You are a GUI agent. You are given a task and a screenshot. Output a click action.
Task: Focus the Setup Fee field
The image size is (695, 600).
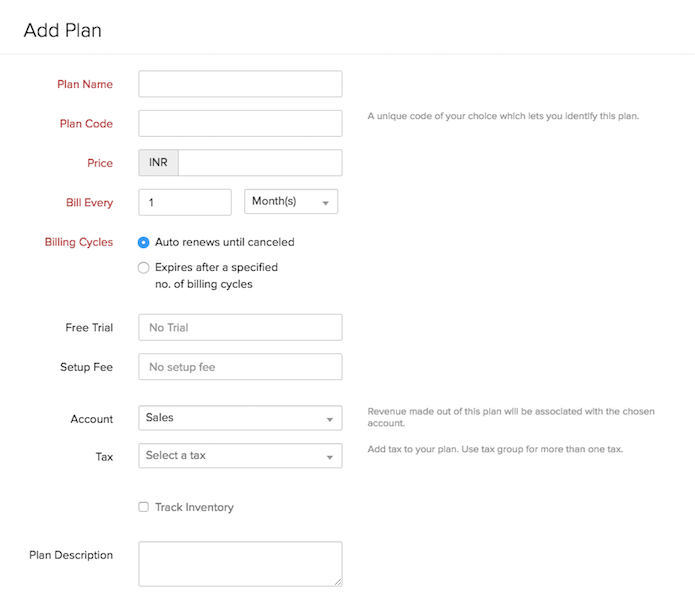(x=240, y=367)
